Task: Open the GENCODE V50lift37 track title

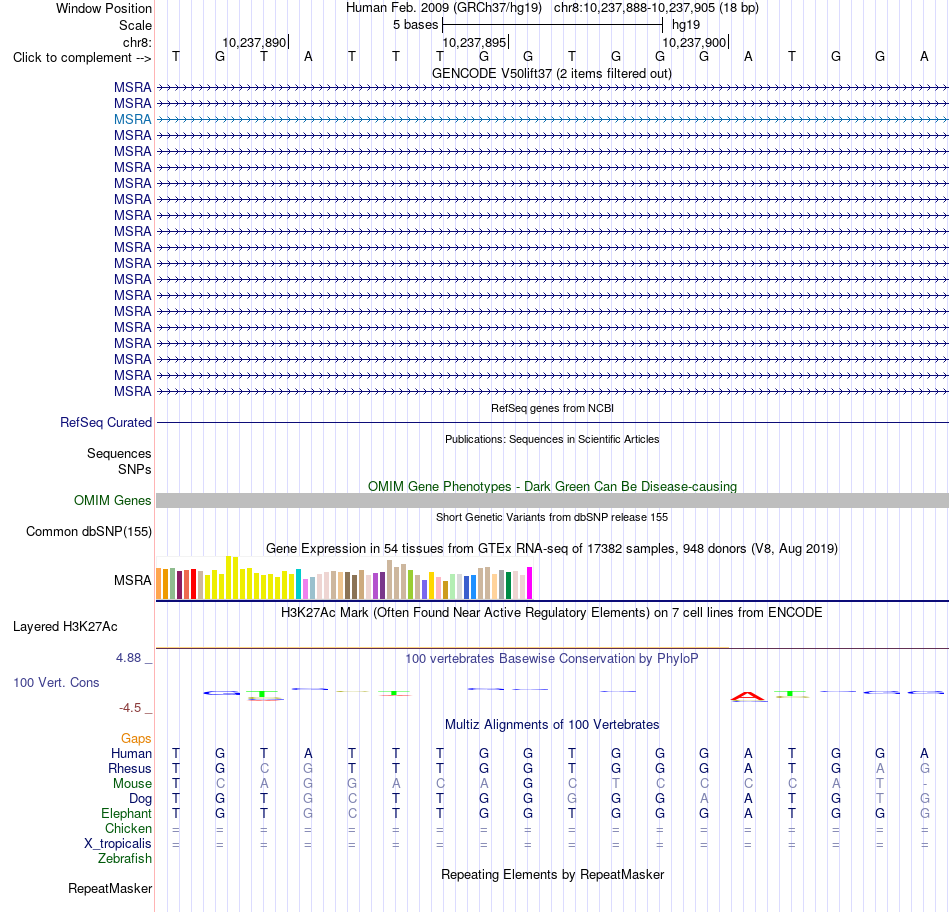Action: coord(551,74)
